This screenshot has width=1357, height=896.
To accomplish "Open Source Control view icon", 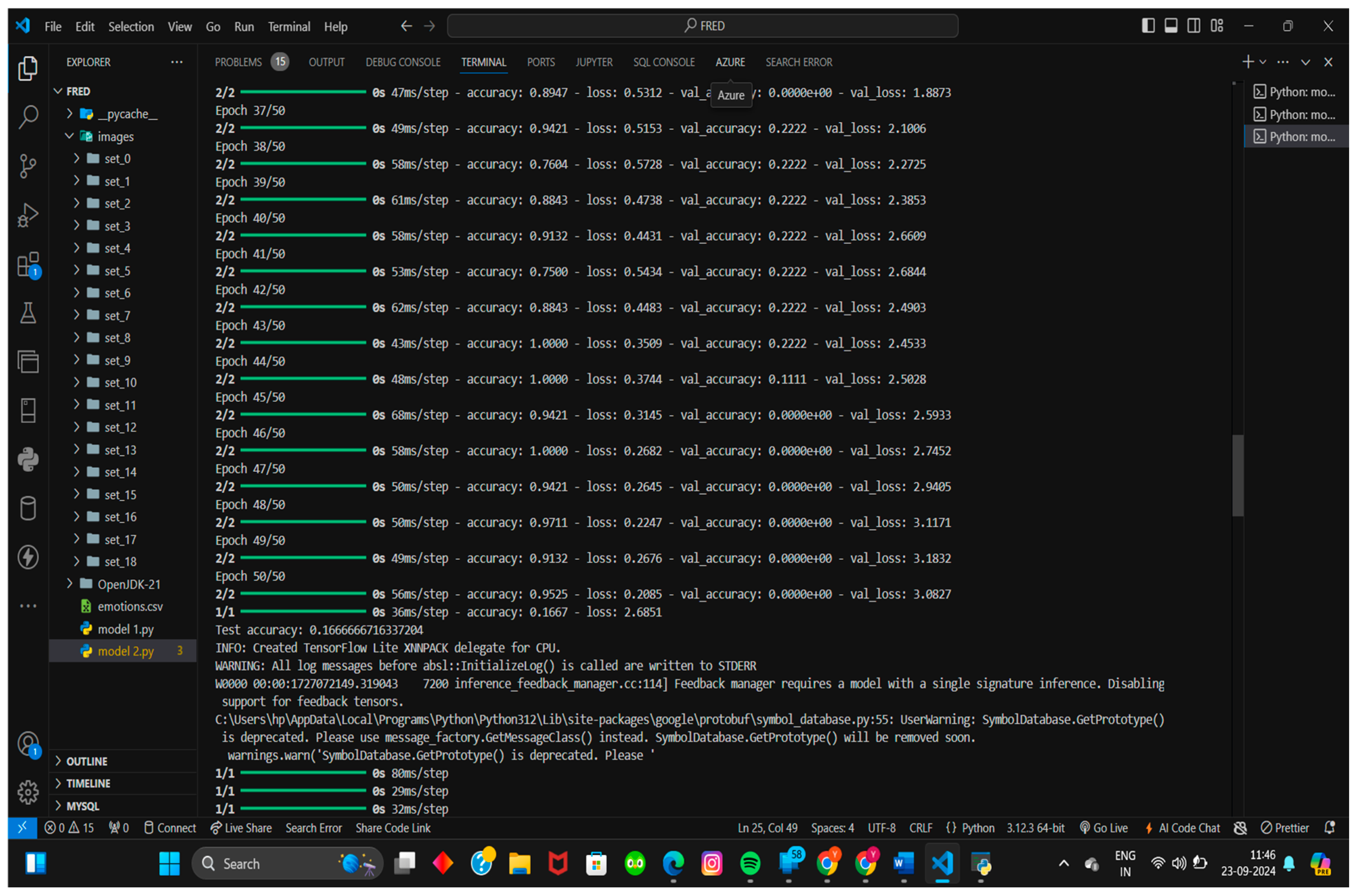I will (x=27, y=166).
